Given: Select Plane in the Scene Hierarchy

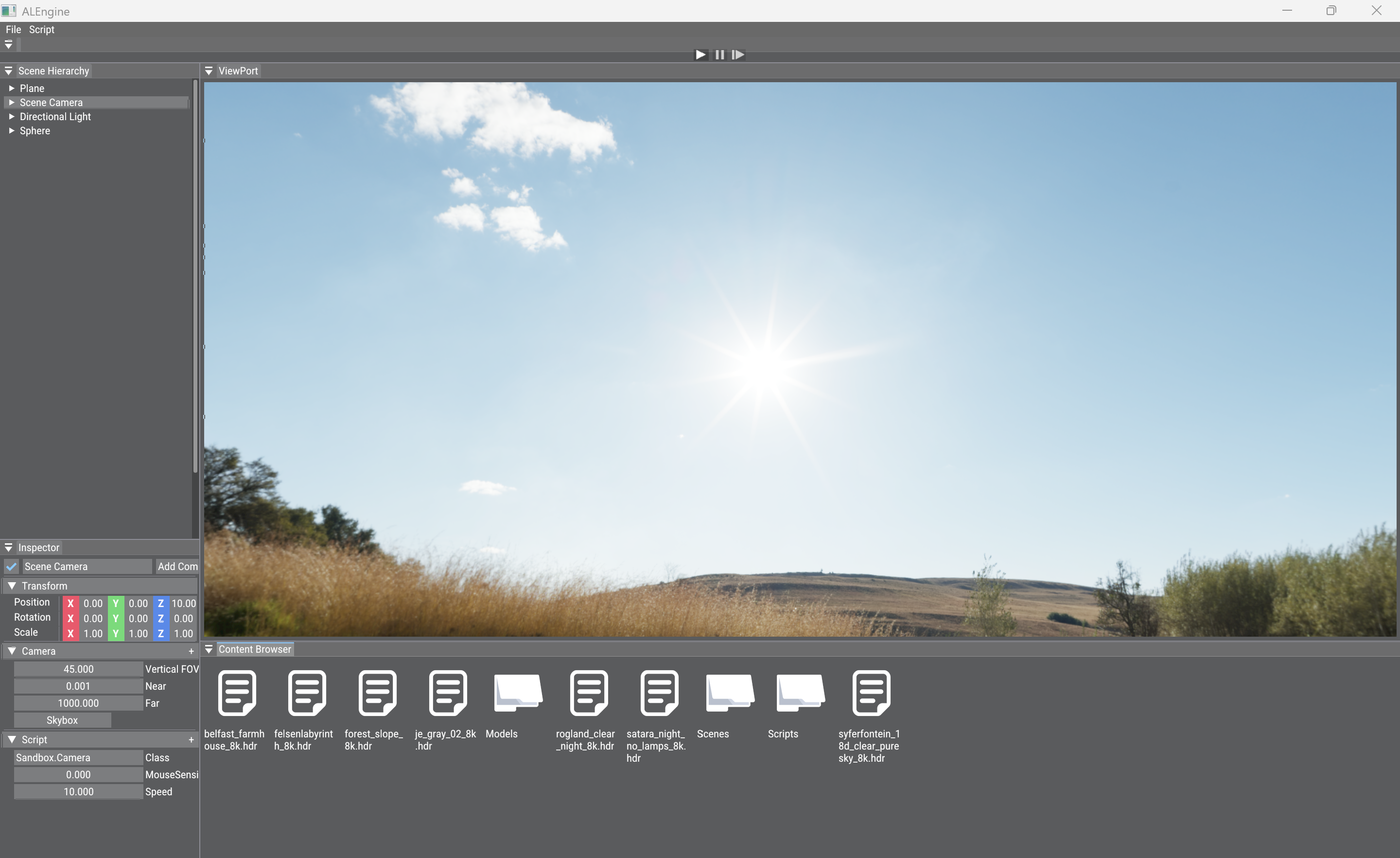Looking at the screenshot, I should (x=32, y=88).
